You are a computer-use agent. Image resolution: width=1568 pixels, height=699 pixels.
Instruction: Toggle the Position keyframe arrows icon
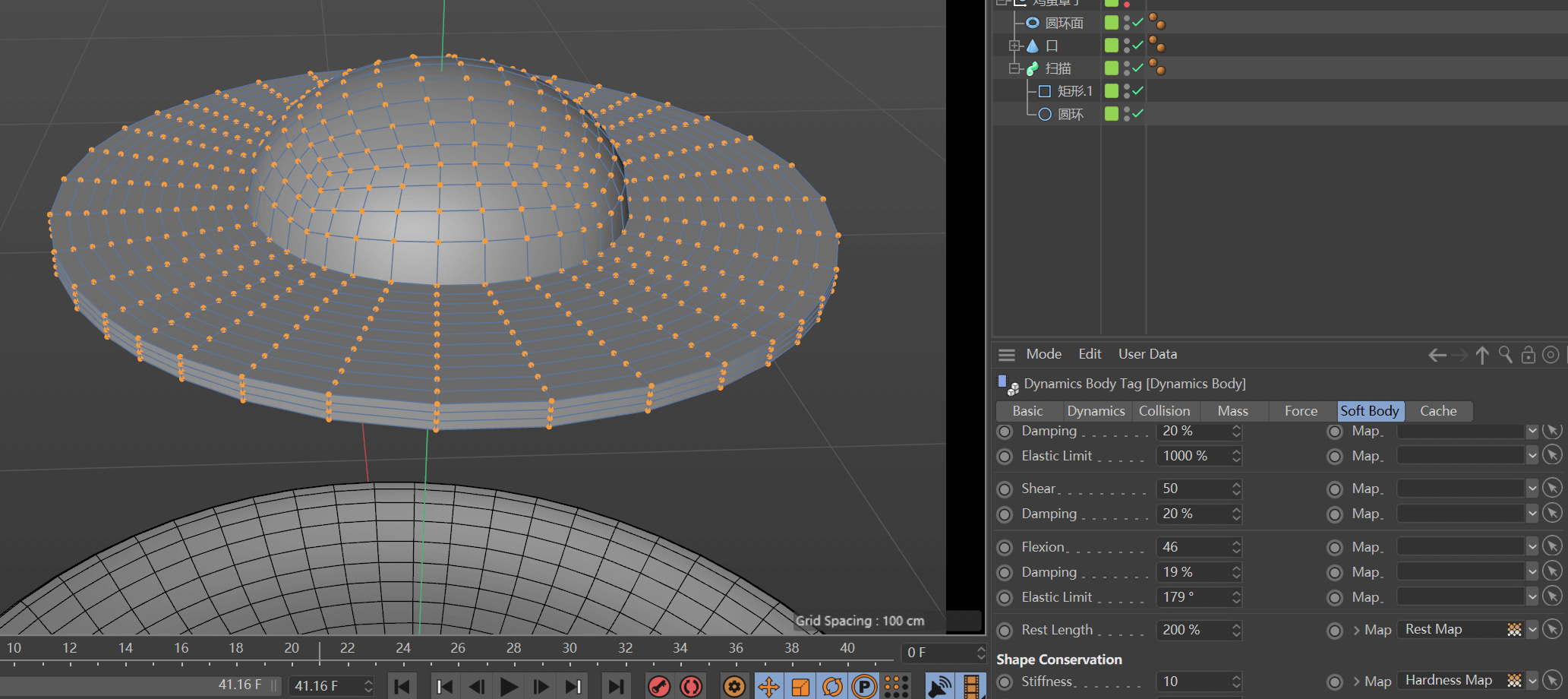[768, 687]
